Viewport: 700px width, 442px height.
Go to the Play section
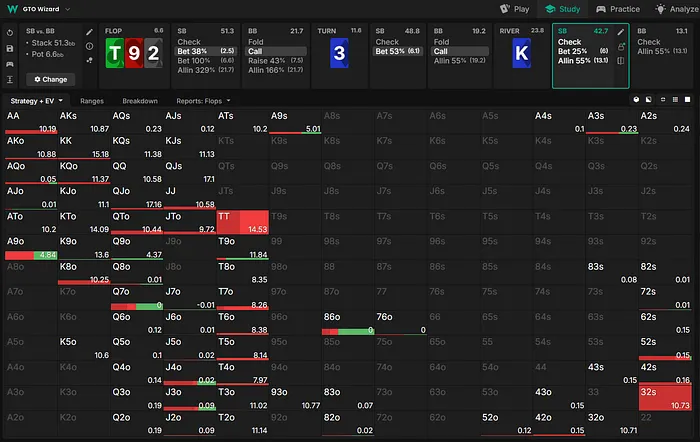coord(514,9)
